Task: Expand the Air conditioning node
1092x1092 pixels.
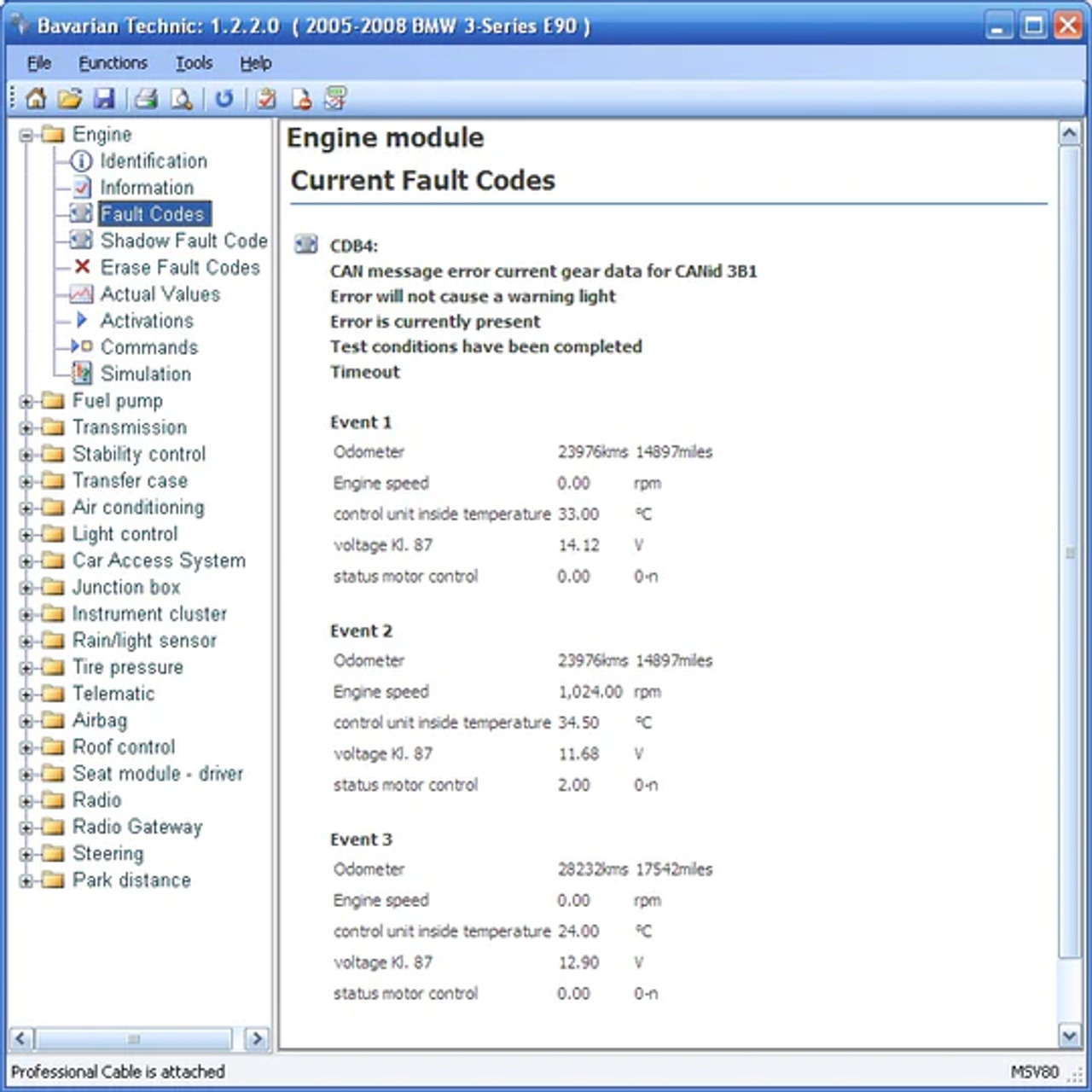Action: click(26, 508)
